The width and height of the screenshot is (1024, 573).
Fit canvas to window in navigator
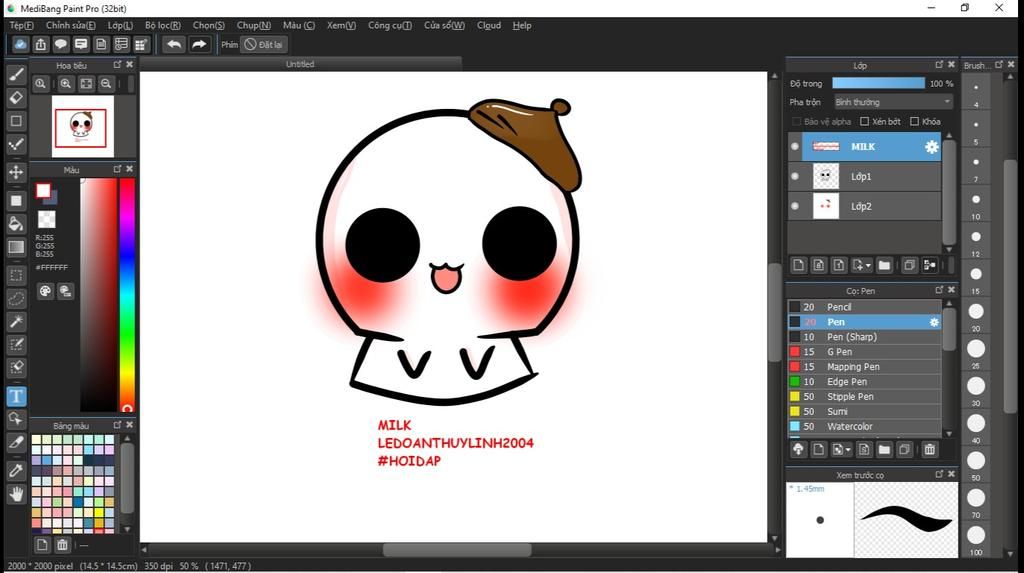86,84
